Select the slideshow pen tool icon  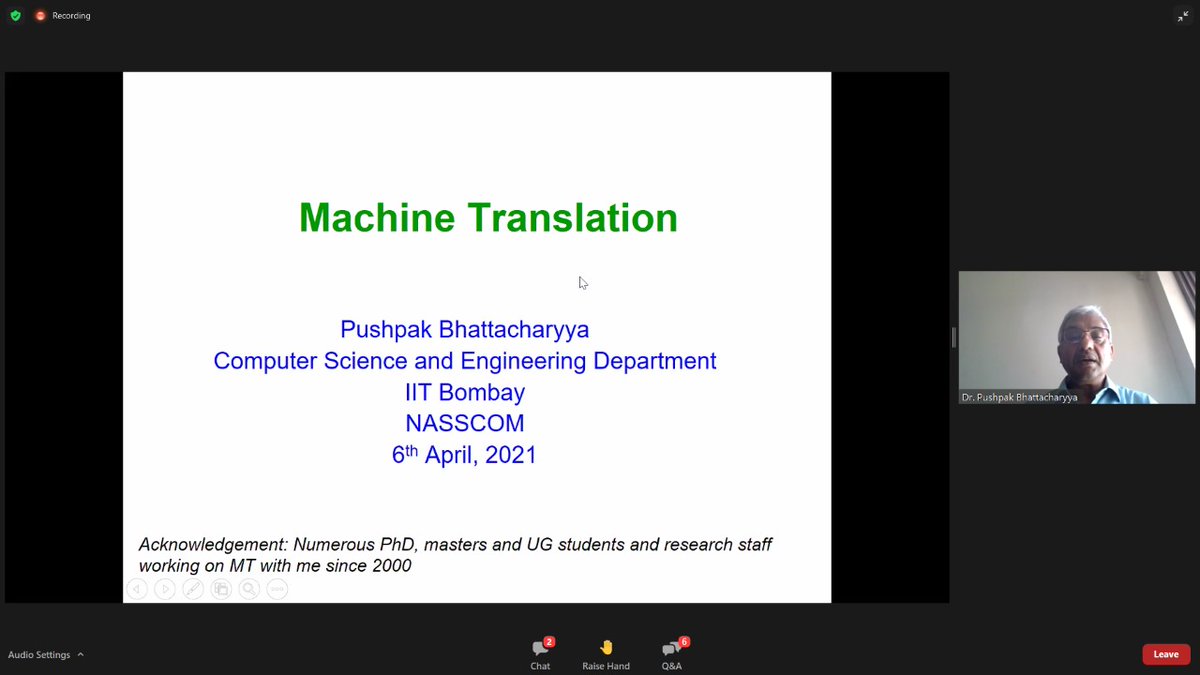[193, 589]
